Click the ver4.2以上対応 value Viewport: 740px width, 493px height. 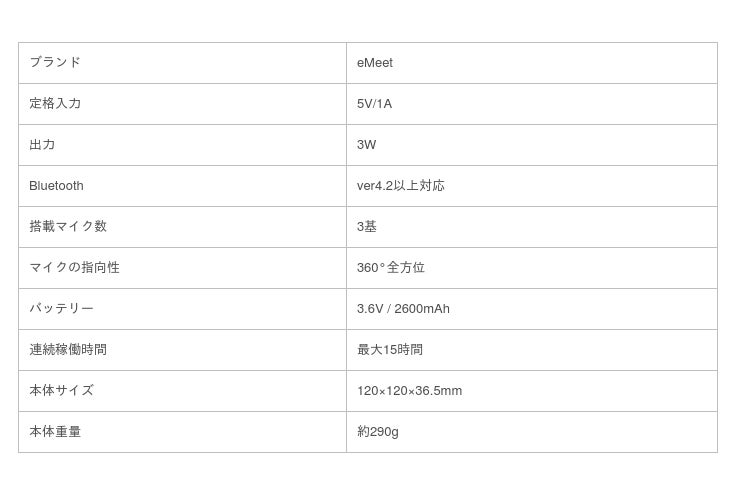pyautogui.click(x=400, y=186)
